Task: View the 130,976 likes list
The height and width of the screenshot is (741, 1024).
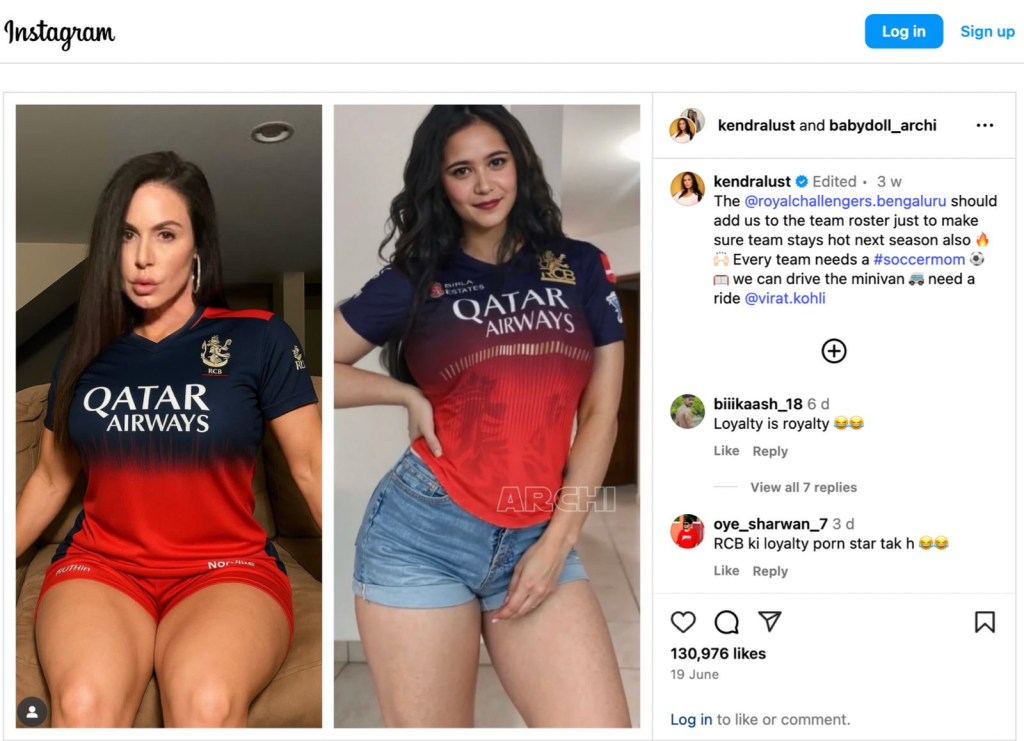Action: click(x=718, y=654)
